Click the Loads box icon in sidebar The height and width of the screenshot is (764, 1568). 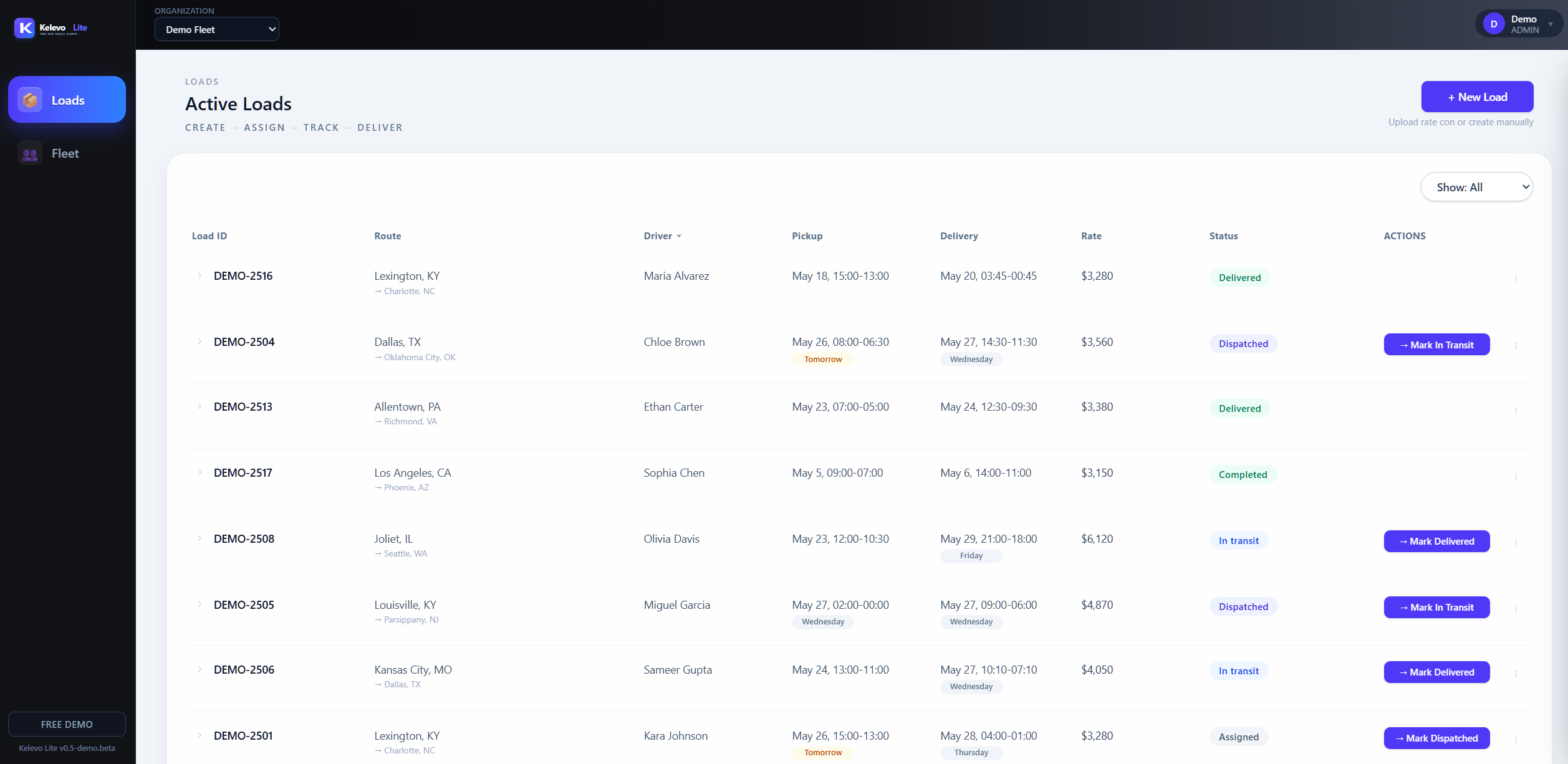click(x=30, y=100)
